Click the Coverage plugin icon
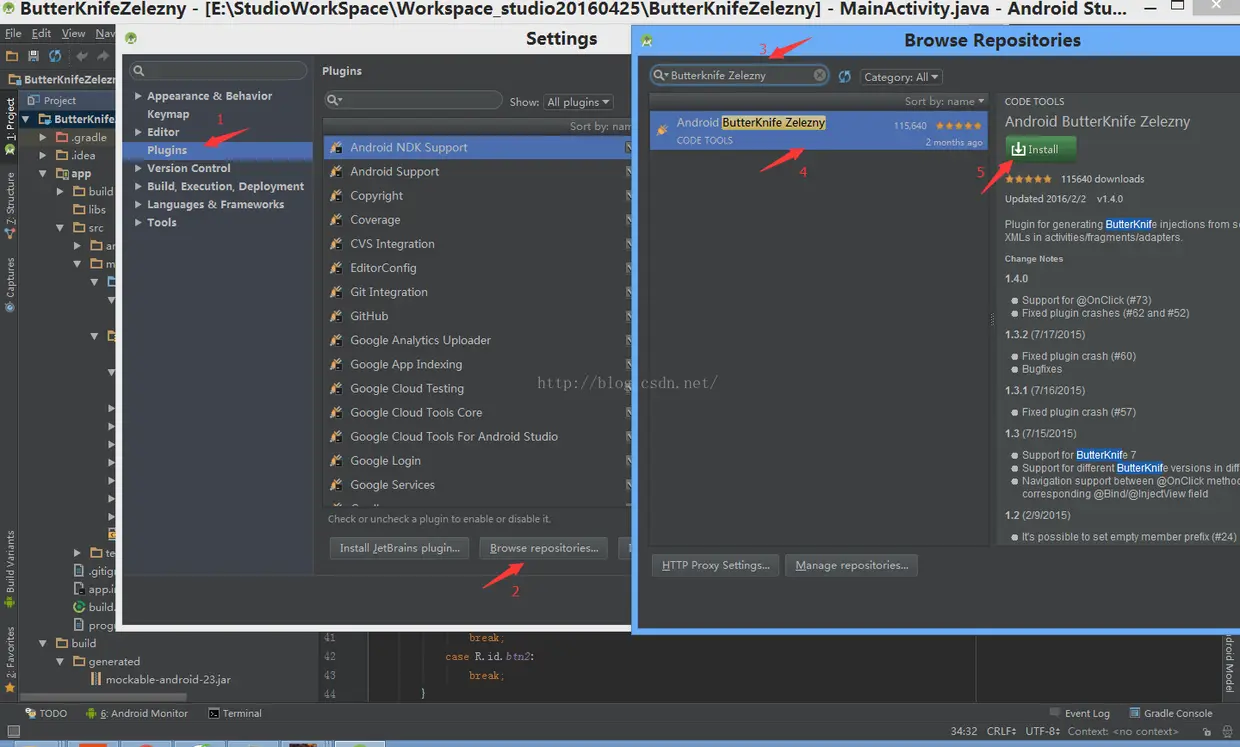The height and width of the screenshot is (747, 1240). coord(336,220)
